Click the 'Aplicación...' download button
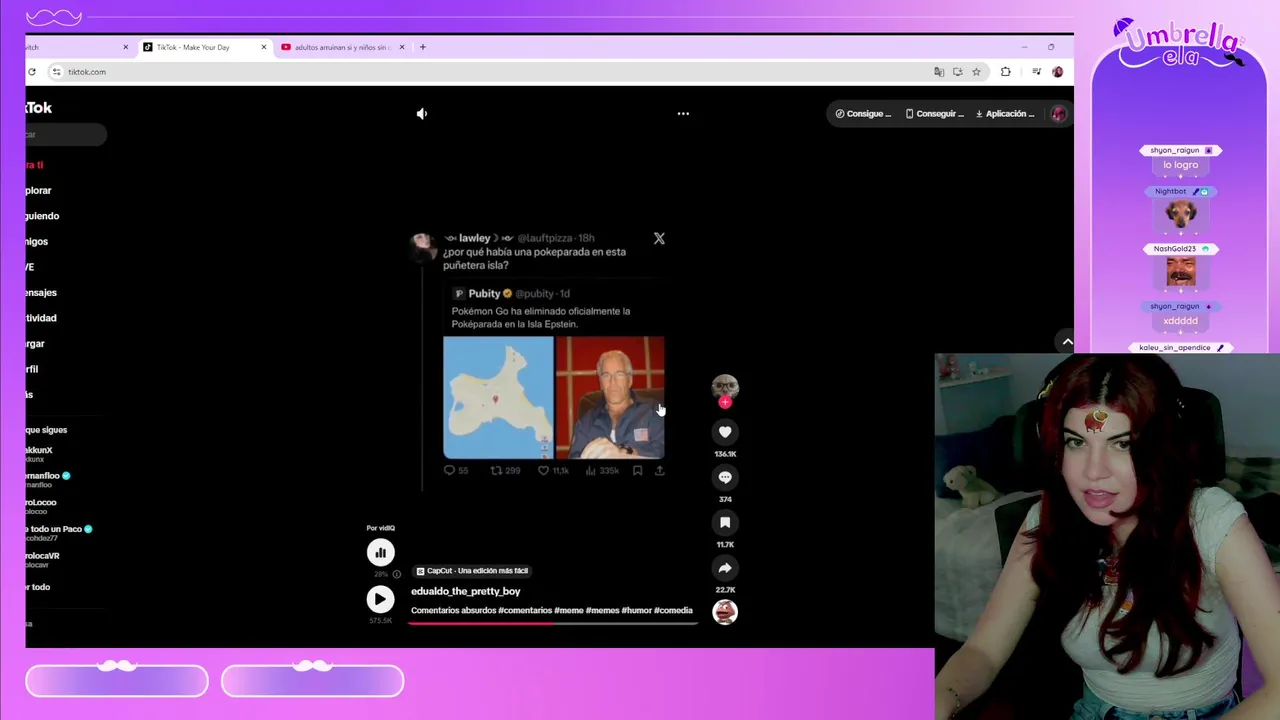The image size is (1280, 720). point(1005,114)
